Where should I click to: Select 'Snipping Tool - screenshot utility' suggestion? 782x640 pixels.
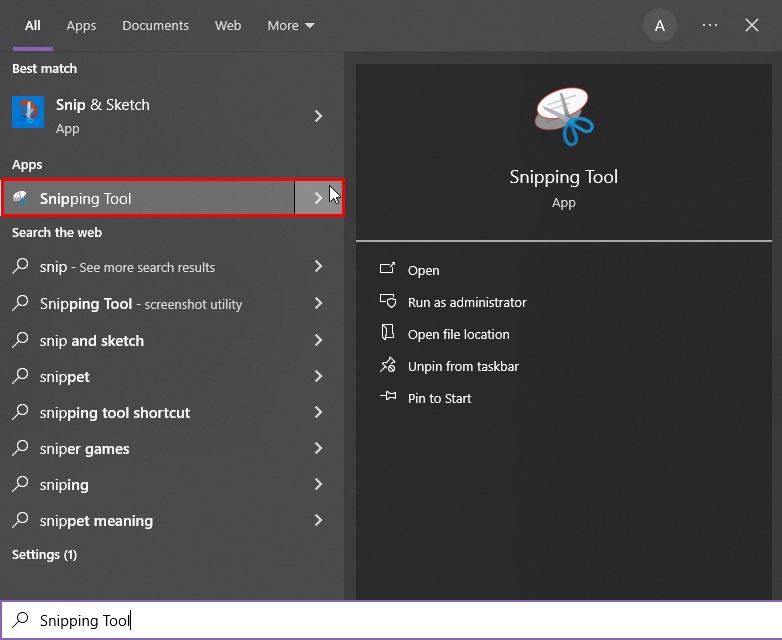tap(141, 304)
